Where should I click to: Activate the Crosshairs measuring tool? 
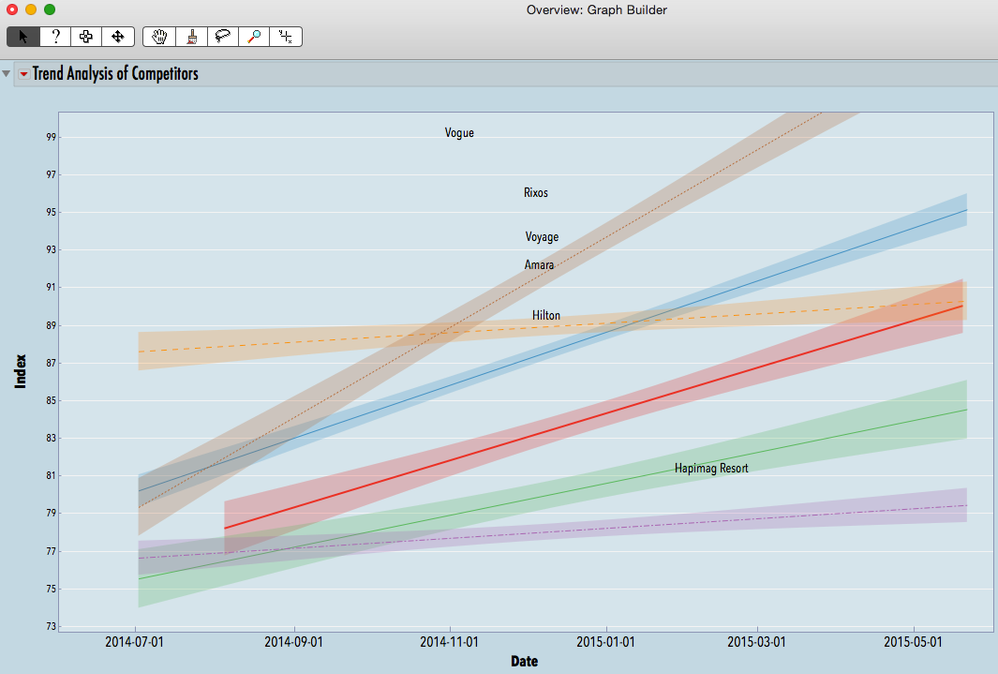[286, 37]
